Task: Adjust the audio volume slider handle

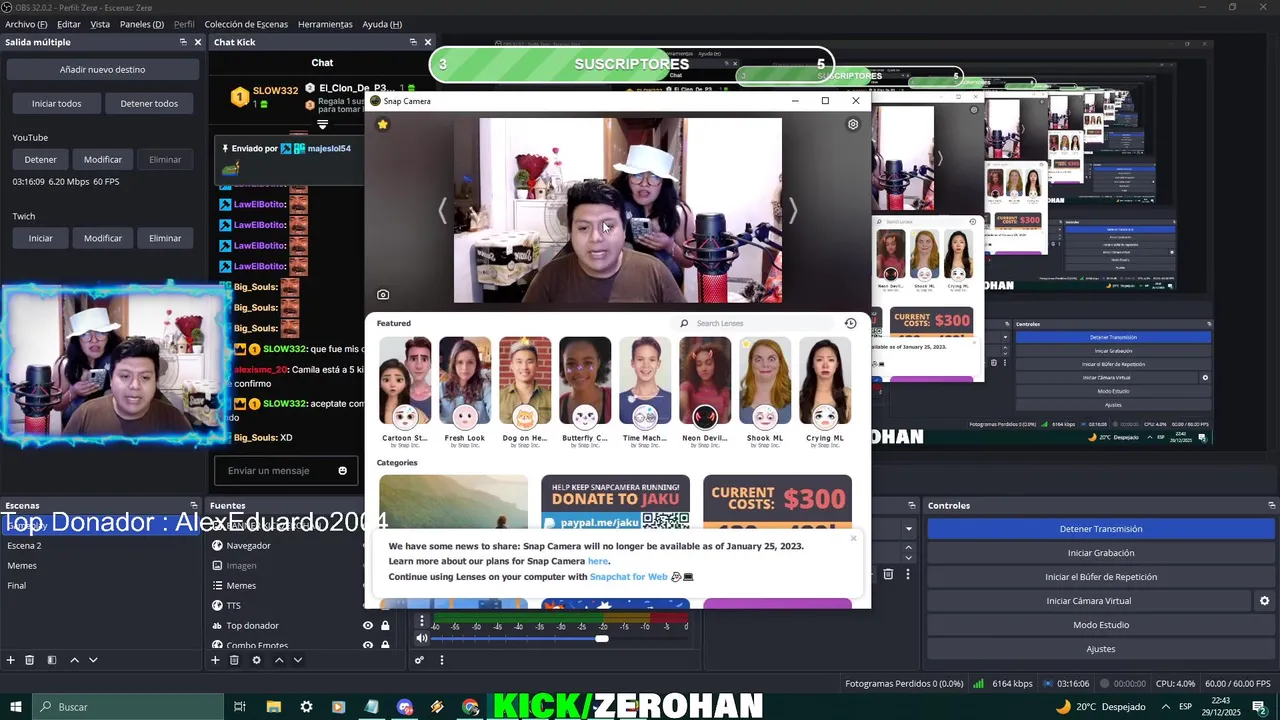Action: point(602,638)
